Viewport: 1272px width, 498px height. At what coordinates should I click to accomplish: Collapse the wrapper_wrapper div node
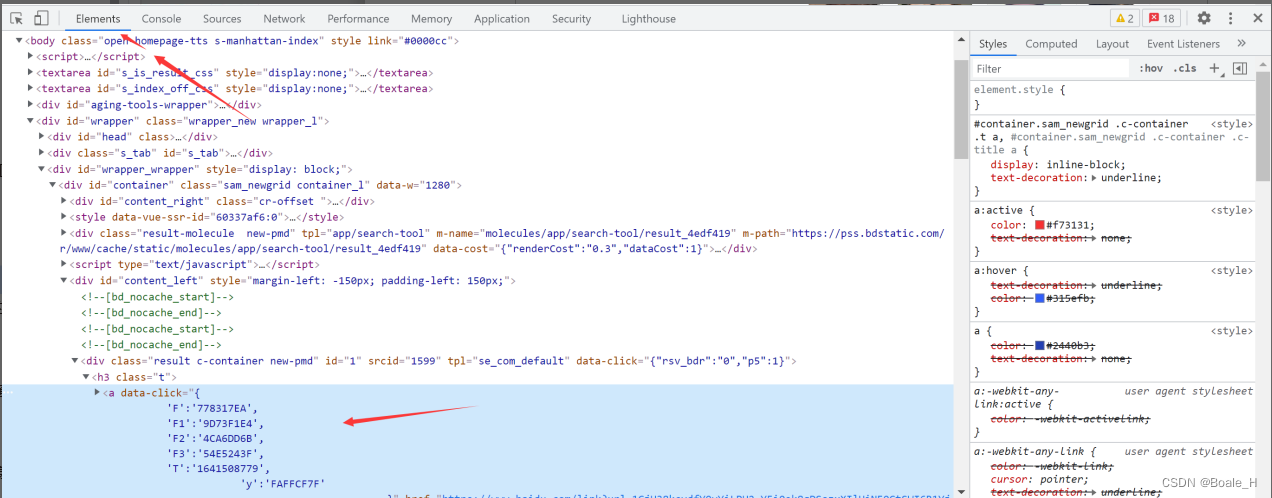42,169
